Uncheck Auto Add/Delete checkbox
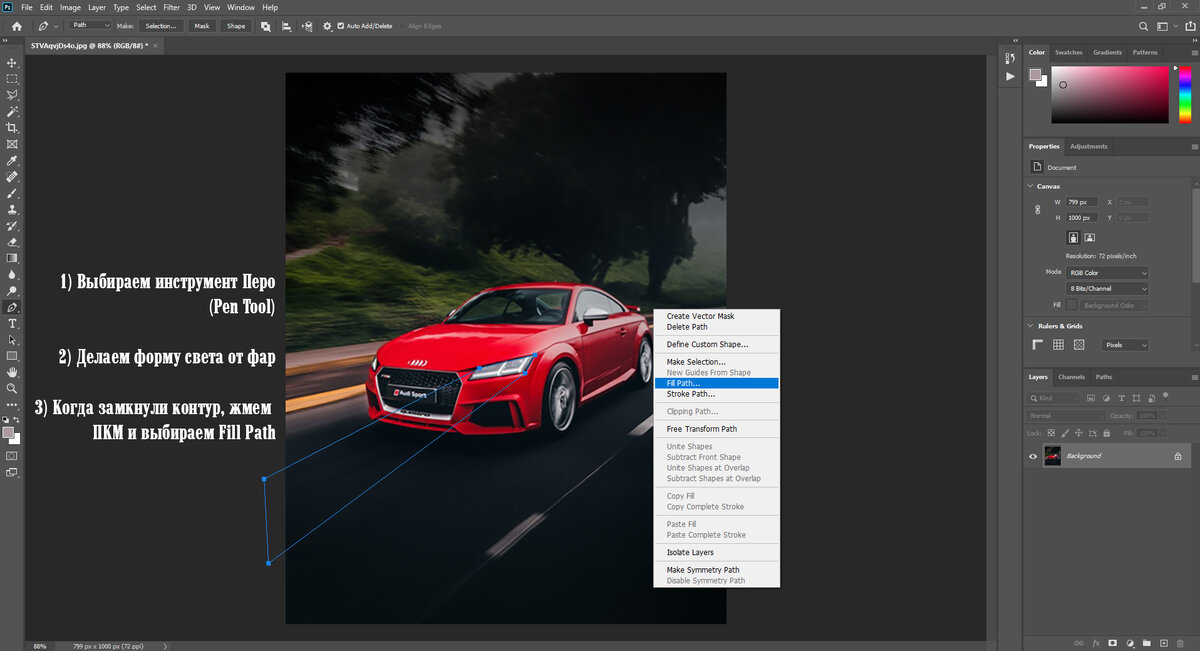This screenshot has height=651, width=1200. [x=341, y=26]
